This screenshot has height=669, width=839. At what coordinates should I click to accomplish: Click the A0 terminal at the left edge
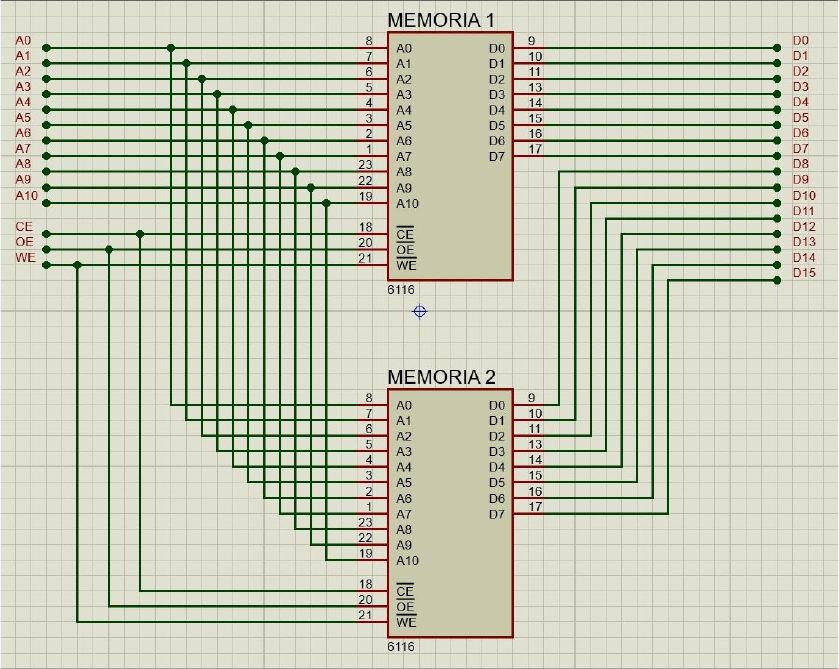(23, 41)
